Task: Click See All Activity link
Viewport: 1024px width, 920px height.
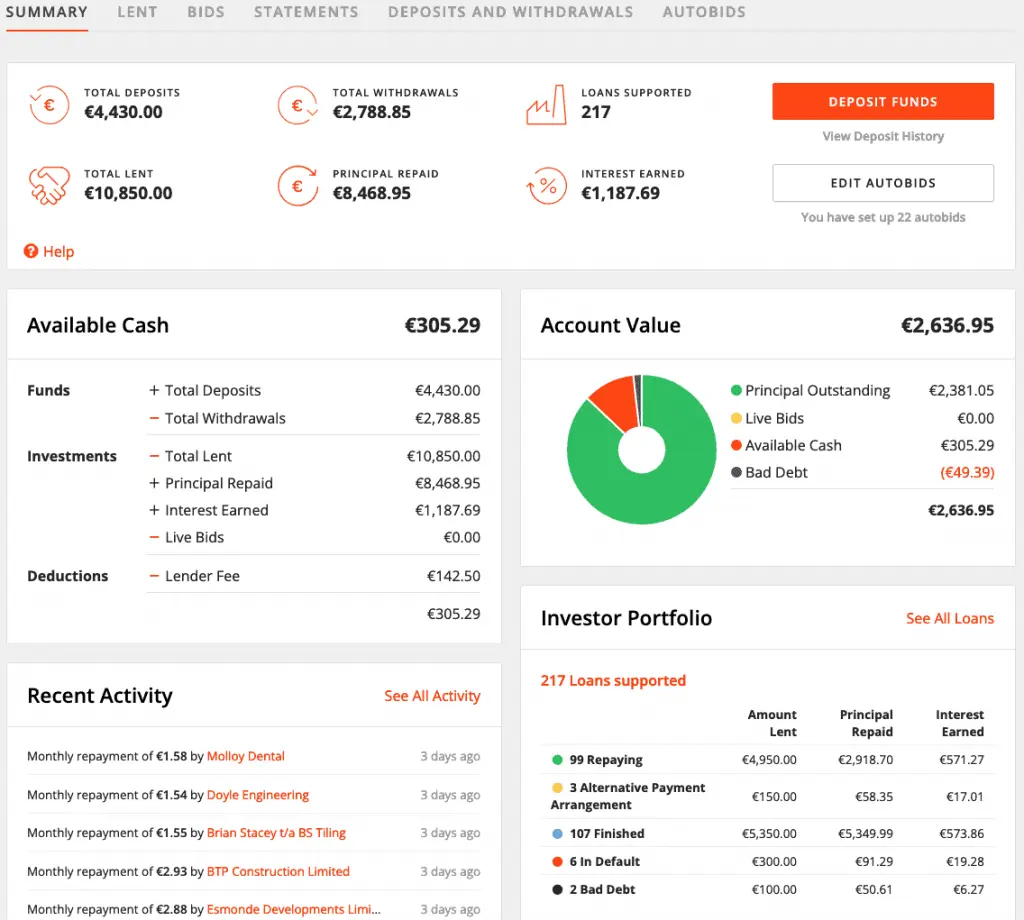Action: click(x=432, y=695)
